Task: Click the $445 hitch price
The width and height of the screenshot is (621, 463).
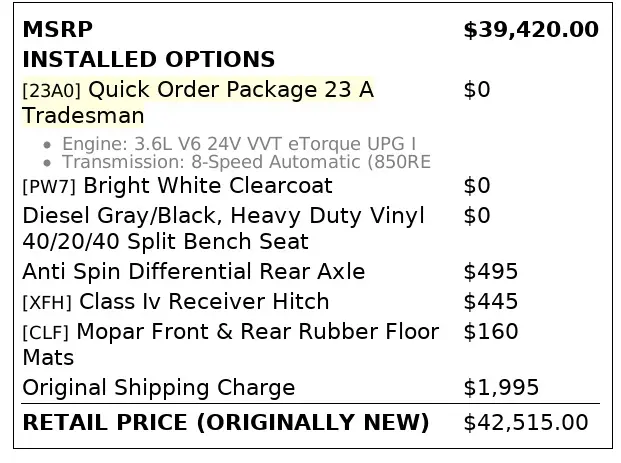Action: tap(491, 302)
